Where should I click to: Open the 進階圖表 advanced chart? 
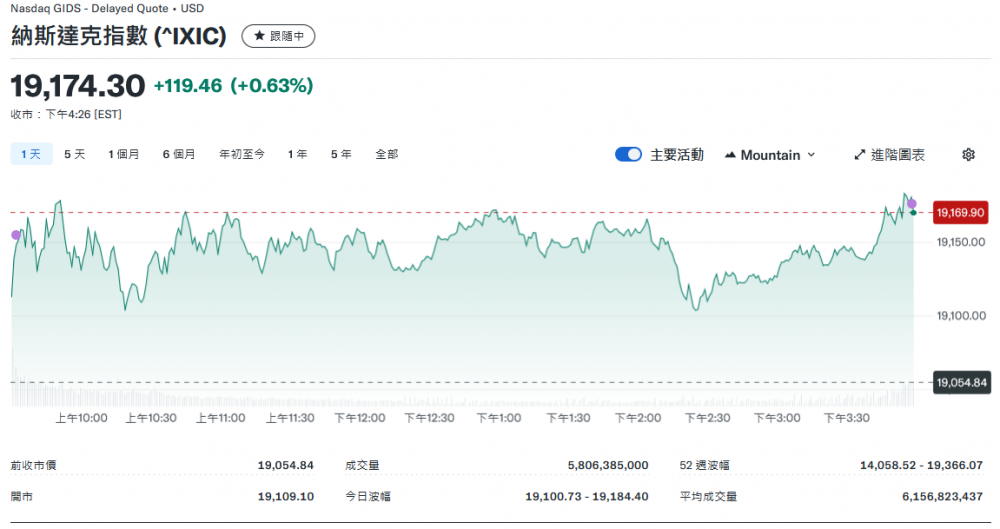(897, 155)
